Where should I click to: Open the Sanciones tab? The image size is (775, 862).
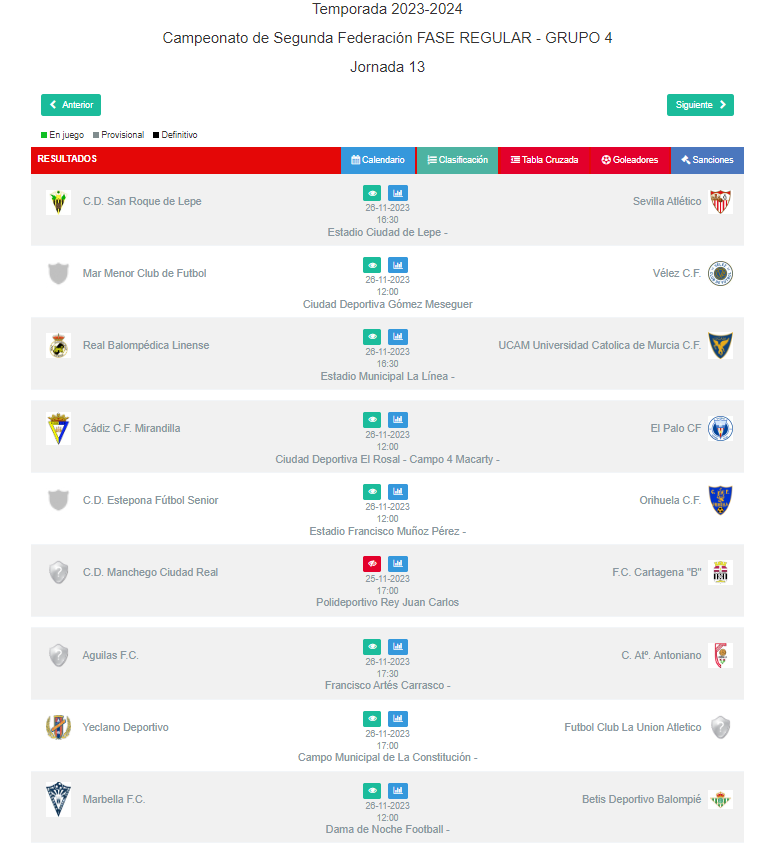707,160
